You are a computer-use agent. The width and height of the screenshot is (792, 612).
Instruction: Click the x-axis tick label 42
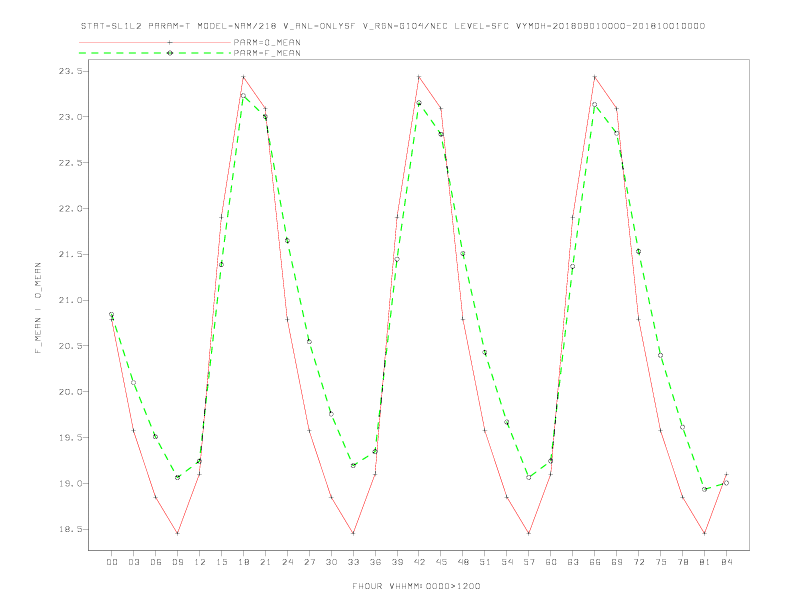pyautogui.click(x=419, y=562)
